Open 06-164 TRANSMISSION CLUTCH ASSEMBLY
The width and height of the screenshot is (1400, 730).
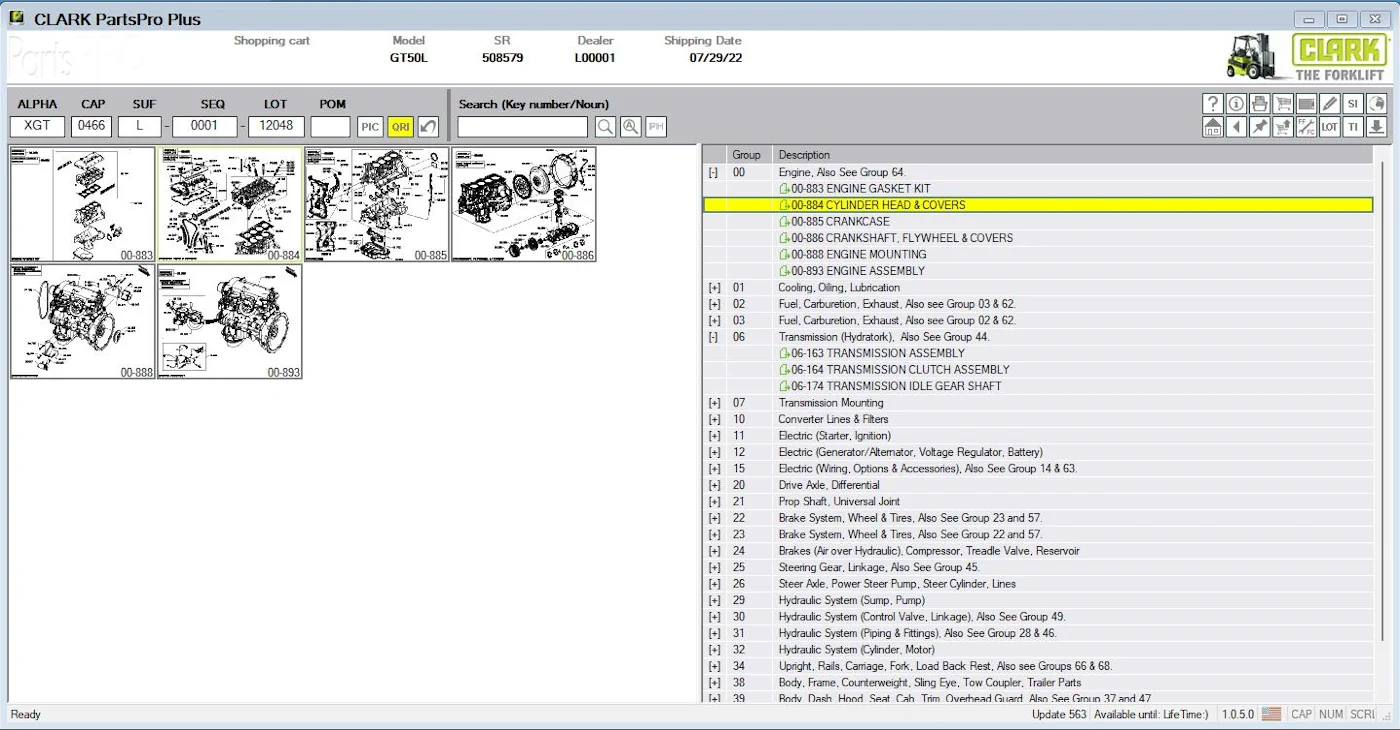point(894,370)
